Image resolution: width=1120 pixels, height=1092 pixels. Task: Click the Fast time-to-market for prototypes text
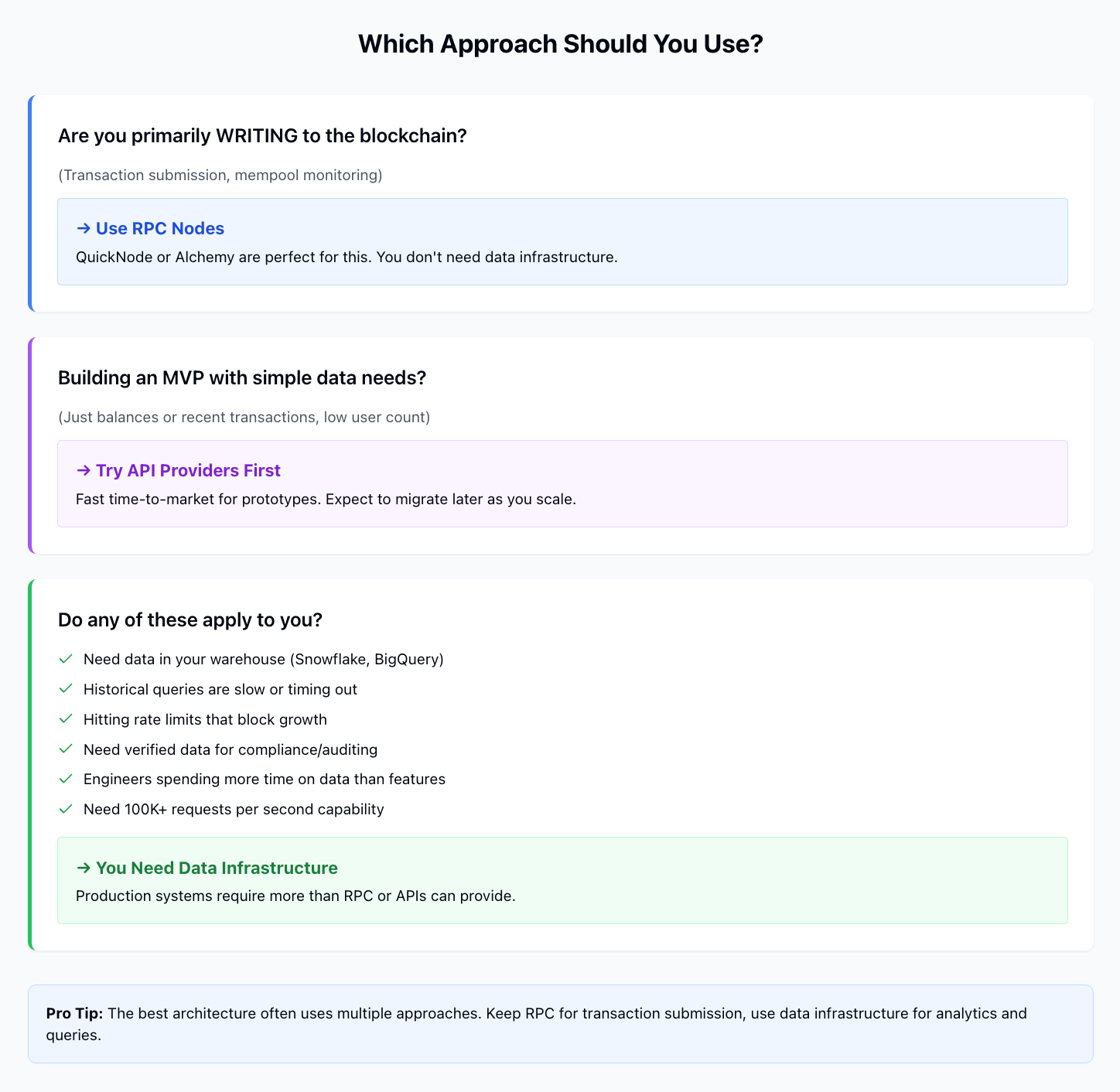point(326,499)
